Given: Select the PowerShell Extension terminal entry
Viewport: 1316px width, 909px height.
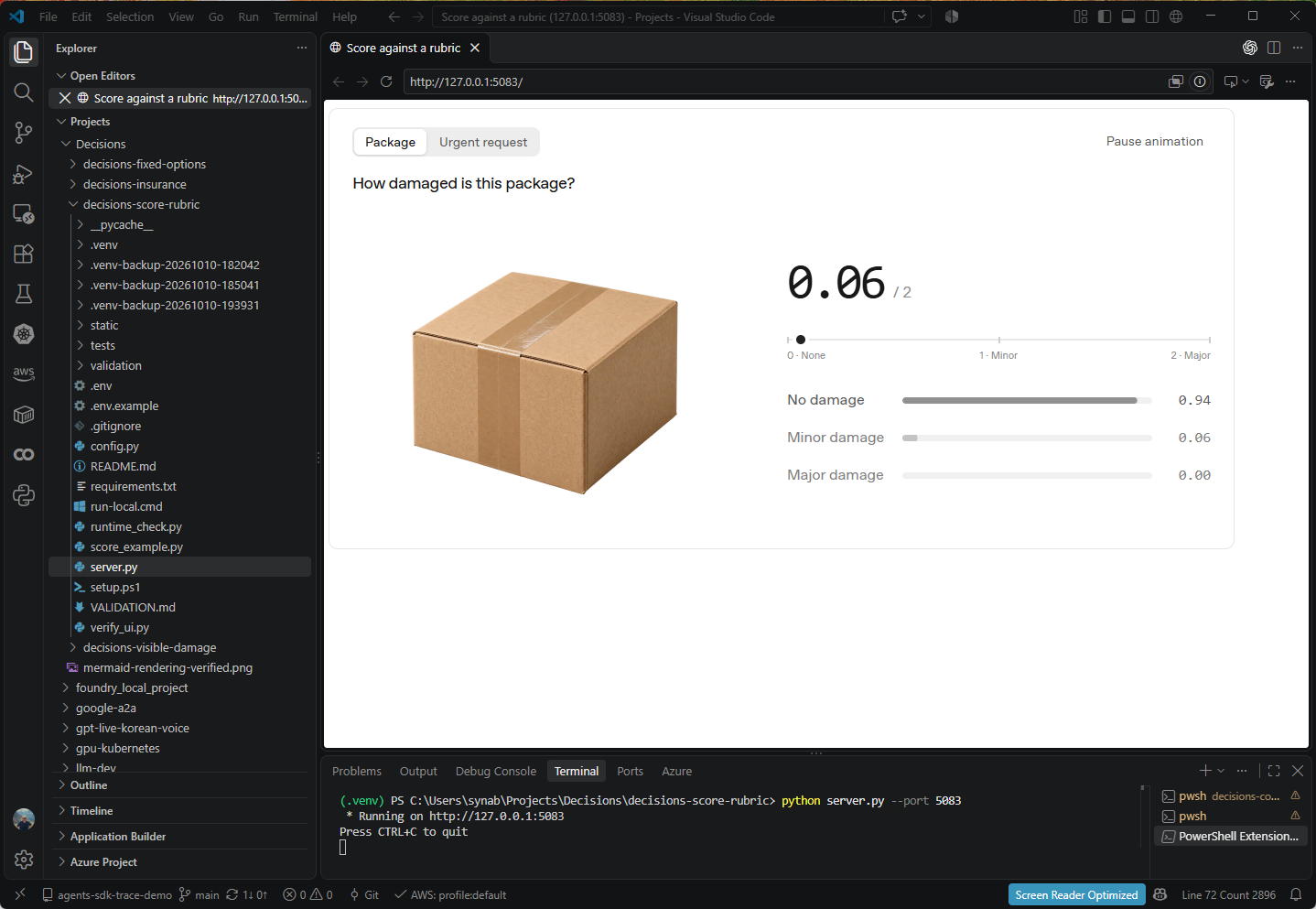Looking at the screenshot, I should (x=1231, y=836).
